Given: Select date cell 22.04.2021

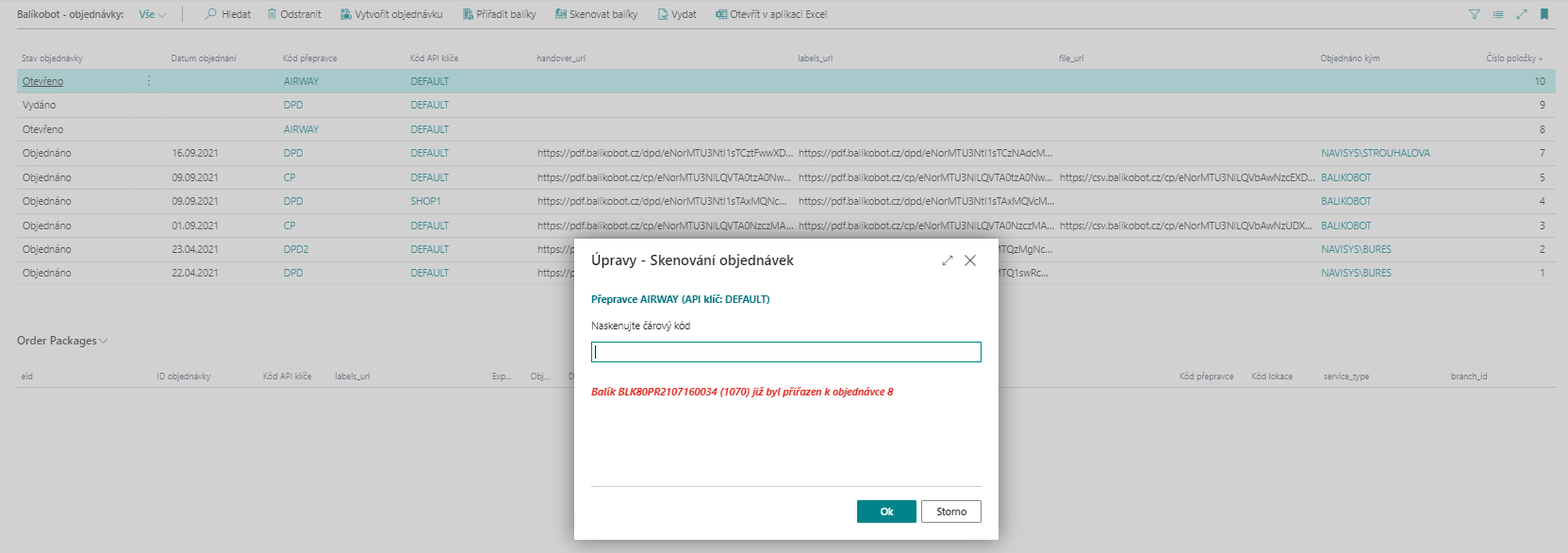Looking at the screenshot, I should tap(195, 273).
